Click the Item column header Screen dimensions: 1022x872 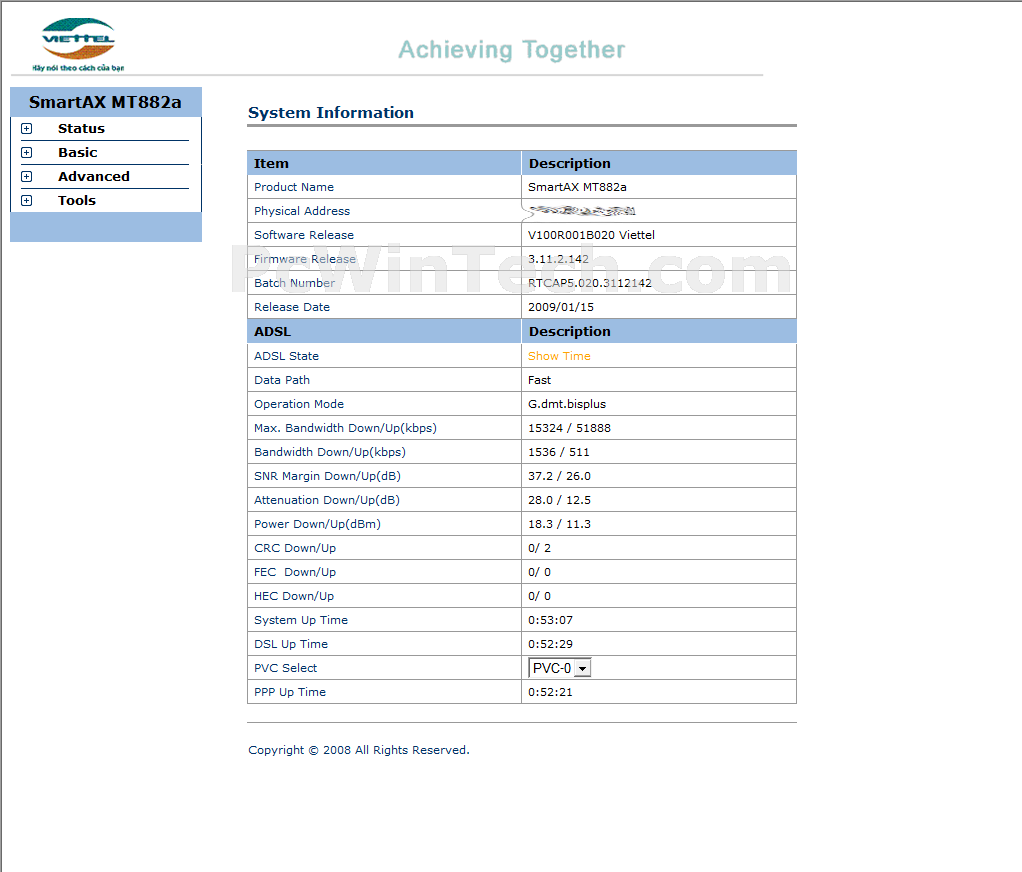[271, 164]
